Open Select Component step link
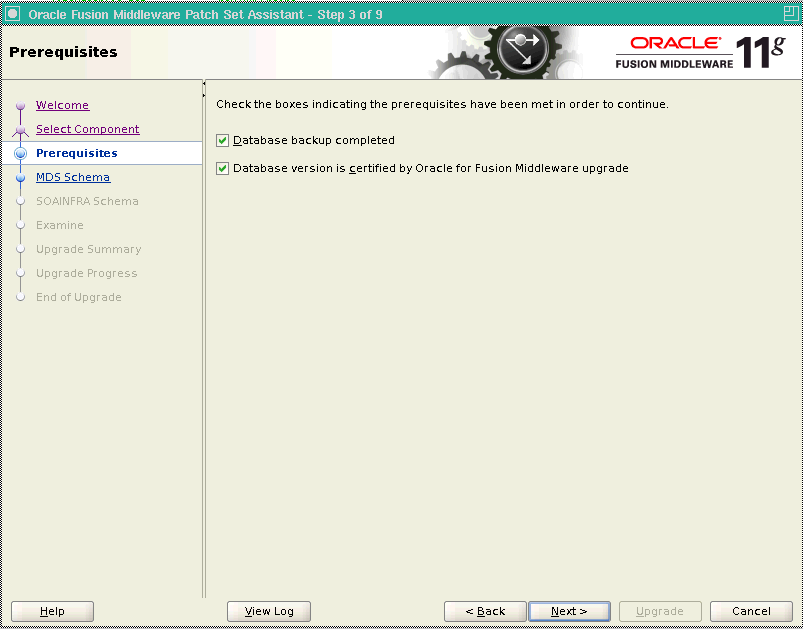 pyautogui.click(x=88, y=129)
